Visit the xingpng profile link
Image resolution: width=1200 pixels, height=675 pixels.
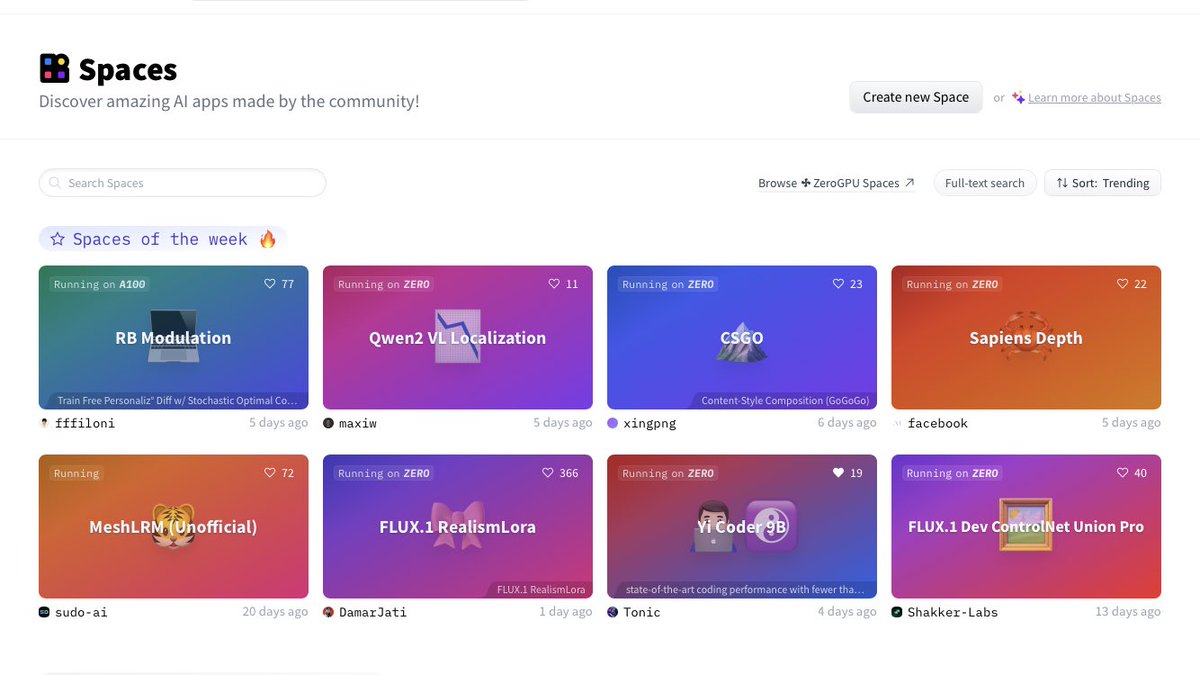click(x=650, y=423)
